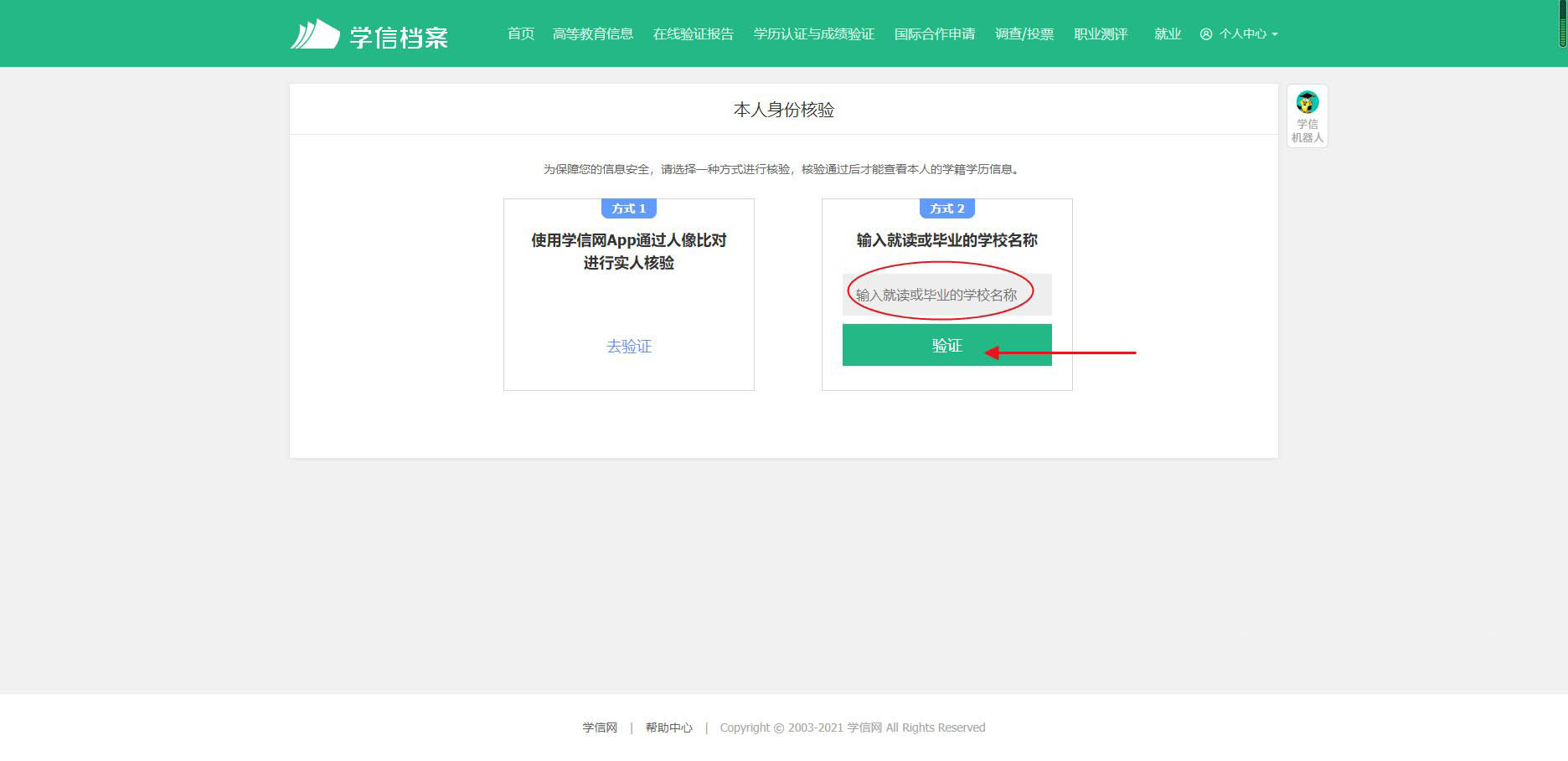Click the blue 方式1 label badge
Screen dimensions: 1568x761
pyautogui.click(x=627, y=208)
